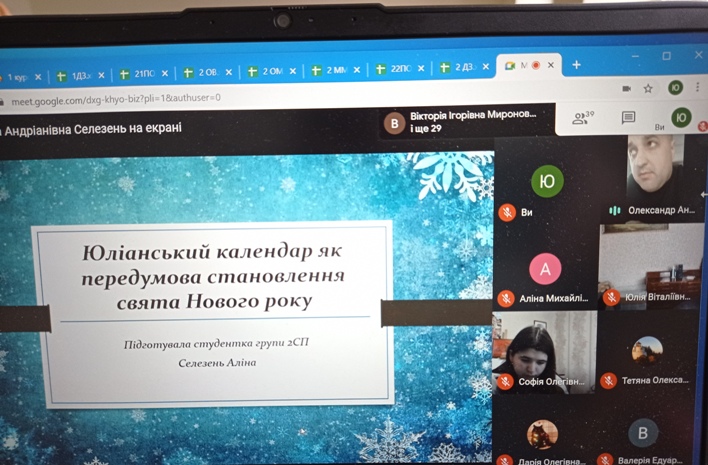This screenshot has width=708, height=465.
Task: Open the meeting chat icon
Action: 628,118
